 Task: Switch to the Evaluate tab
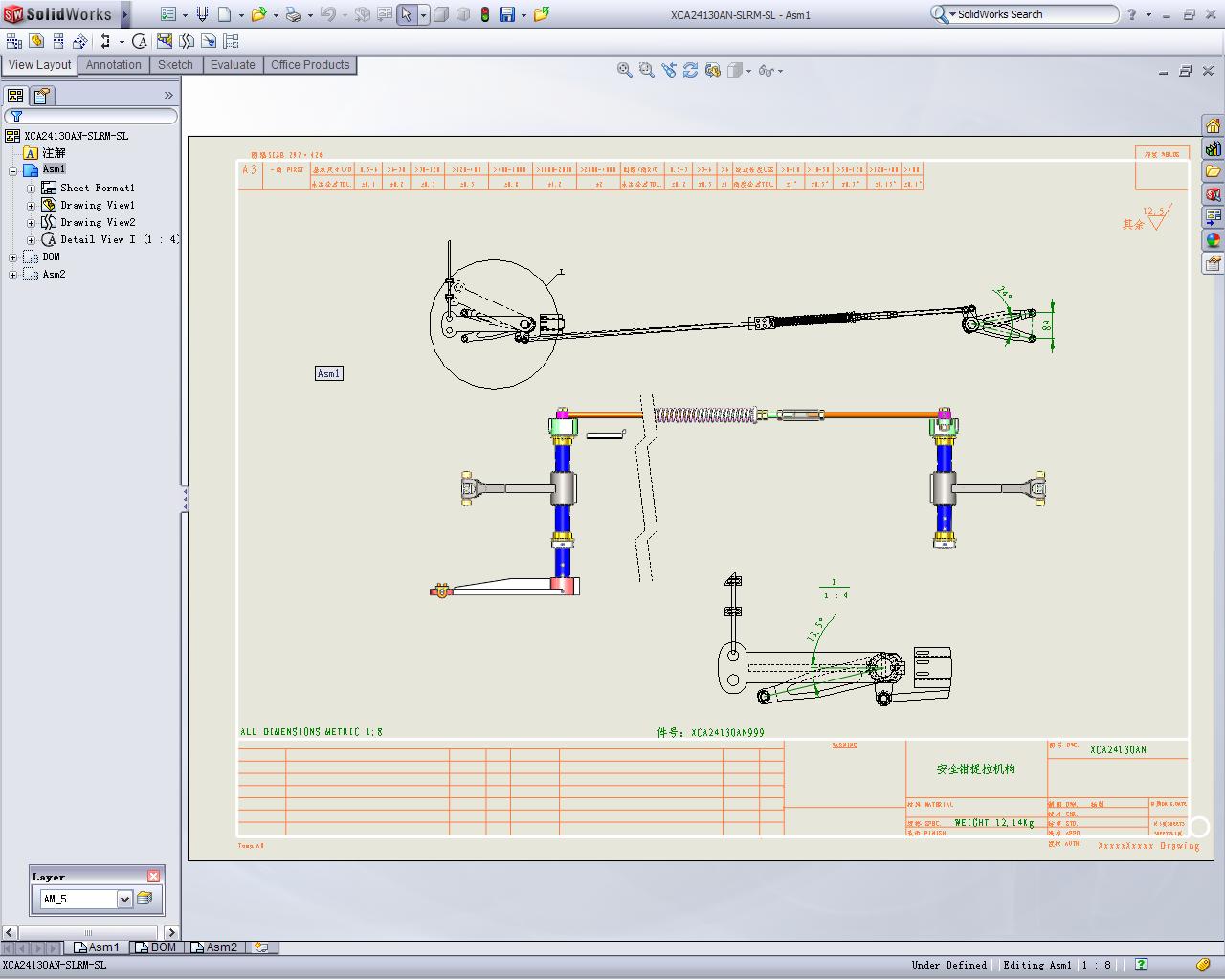tap(233, 65)
